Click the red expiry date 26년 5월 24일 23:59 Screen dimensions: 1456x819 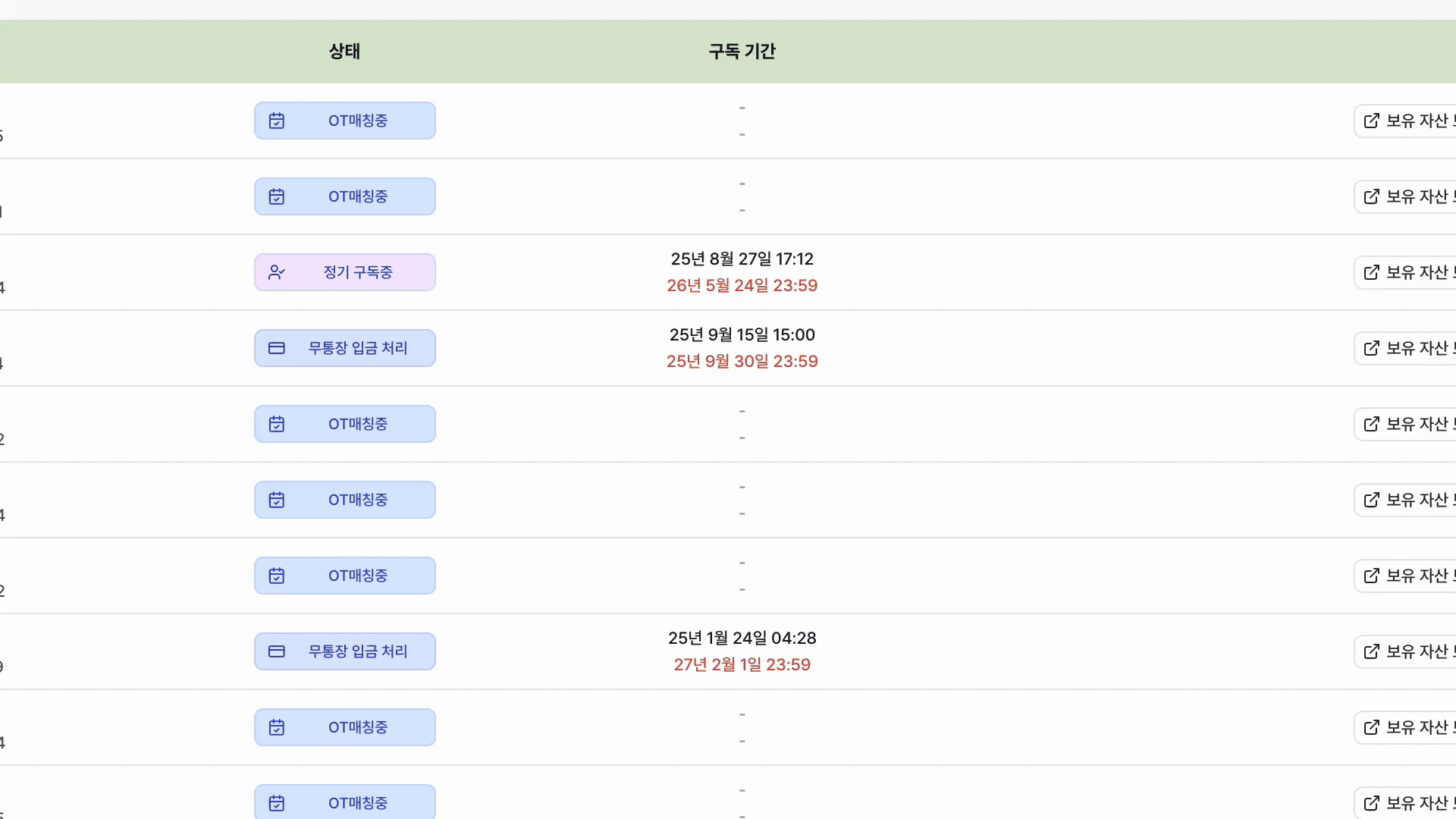(742, 285)
